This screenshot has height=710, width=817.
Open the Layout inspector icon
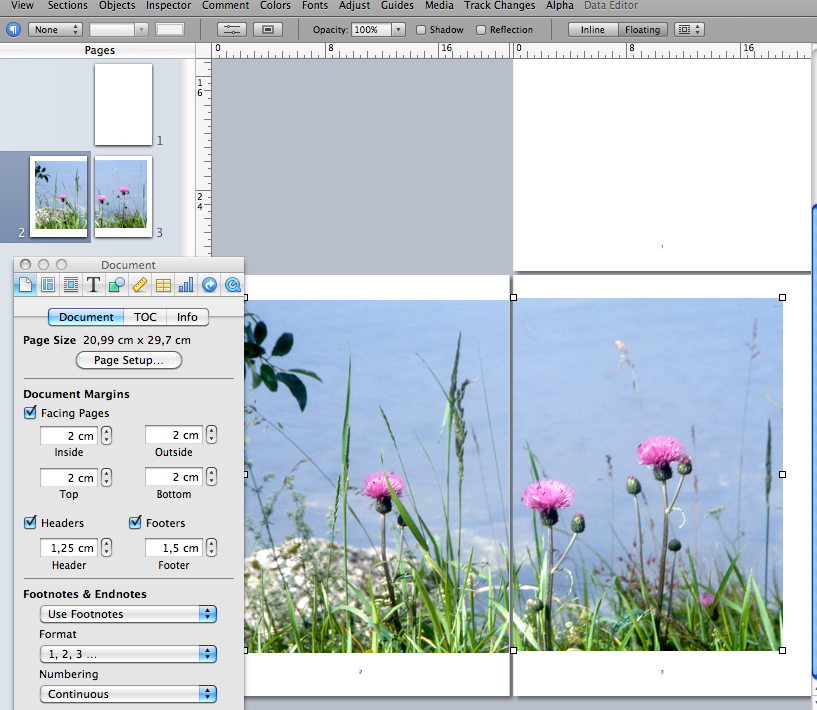click(x=47, y=285)
